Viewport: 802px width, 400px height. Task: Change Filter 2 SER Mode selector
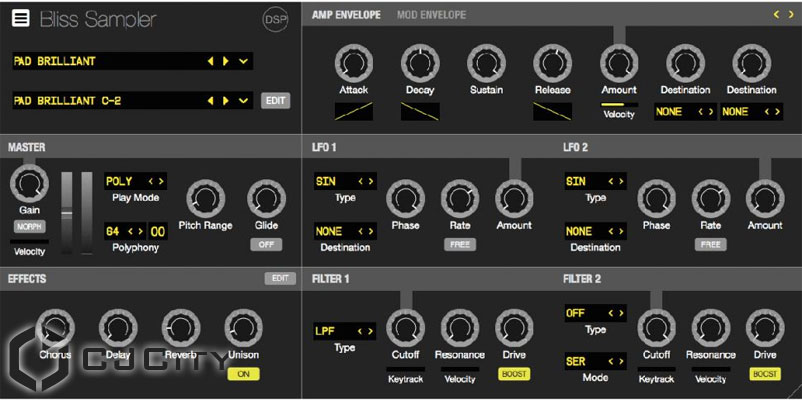pyautogui.click(x=595, y=361)
